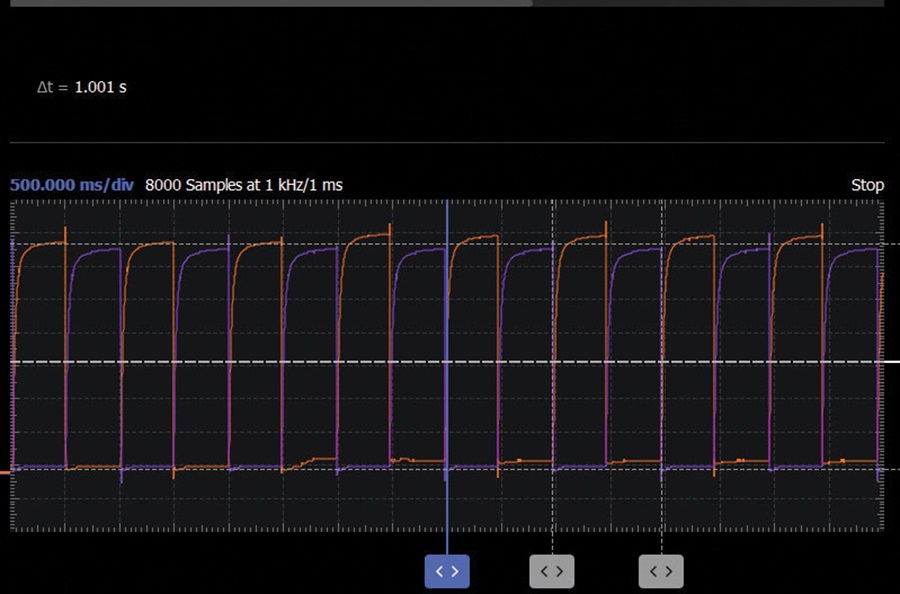Screen dimensions: 900x594
Task: Click the rightmost gray cursor handle
Action: 661,571
